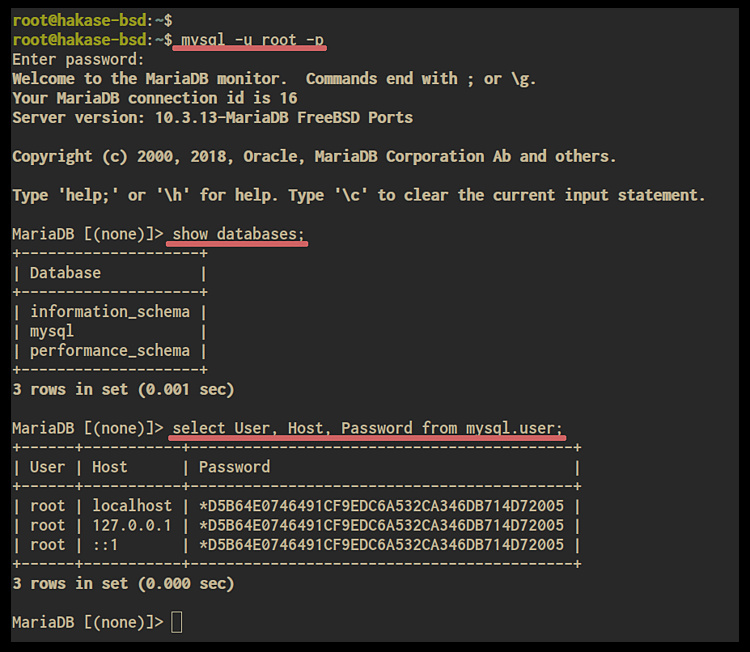
Task: Click the "Enter password:" line
Action: coord(78,59)
